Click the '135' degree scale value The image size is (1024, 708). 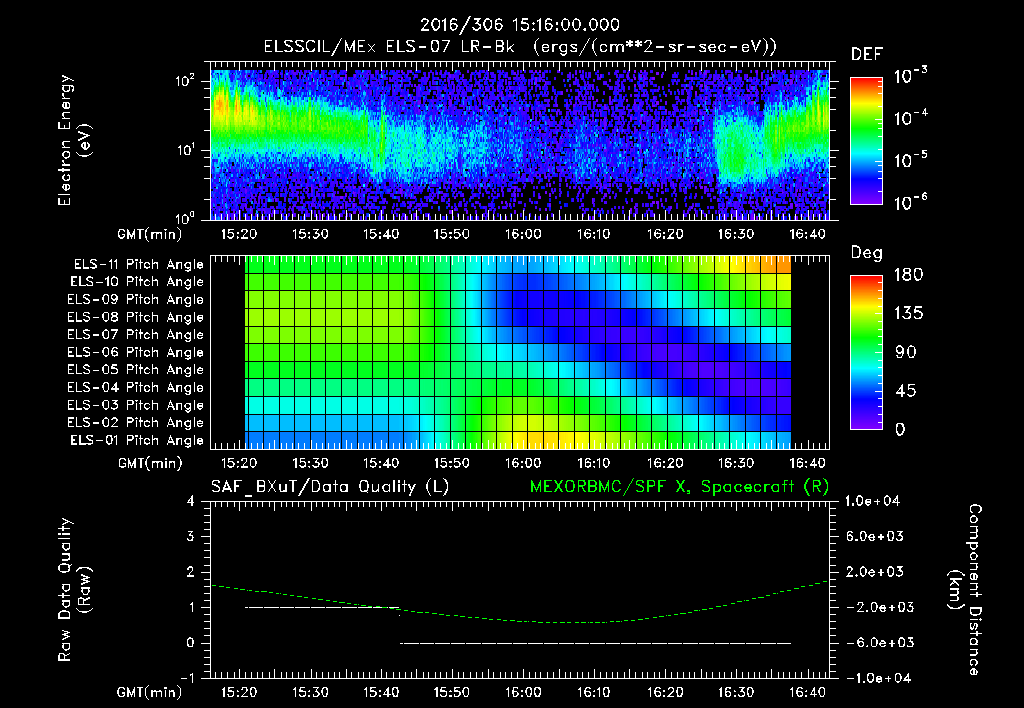909,314
